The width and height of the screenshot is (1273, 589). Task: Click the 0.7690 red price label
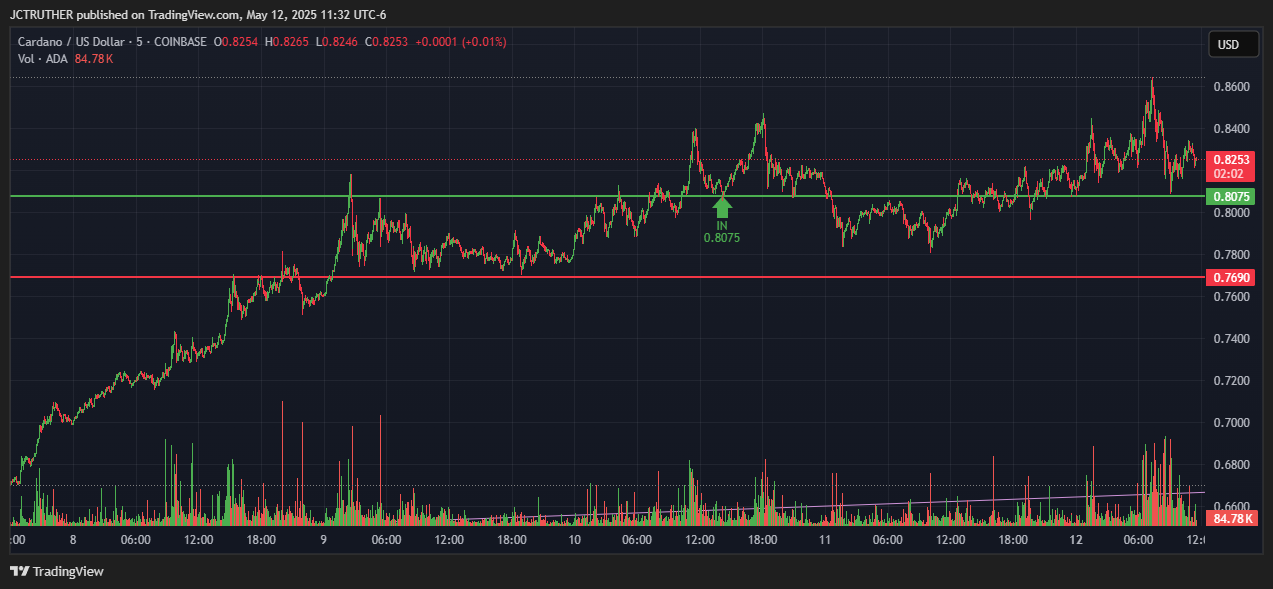1231,276
